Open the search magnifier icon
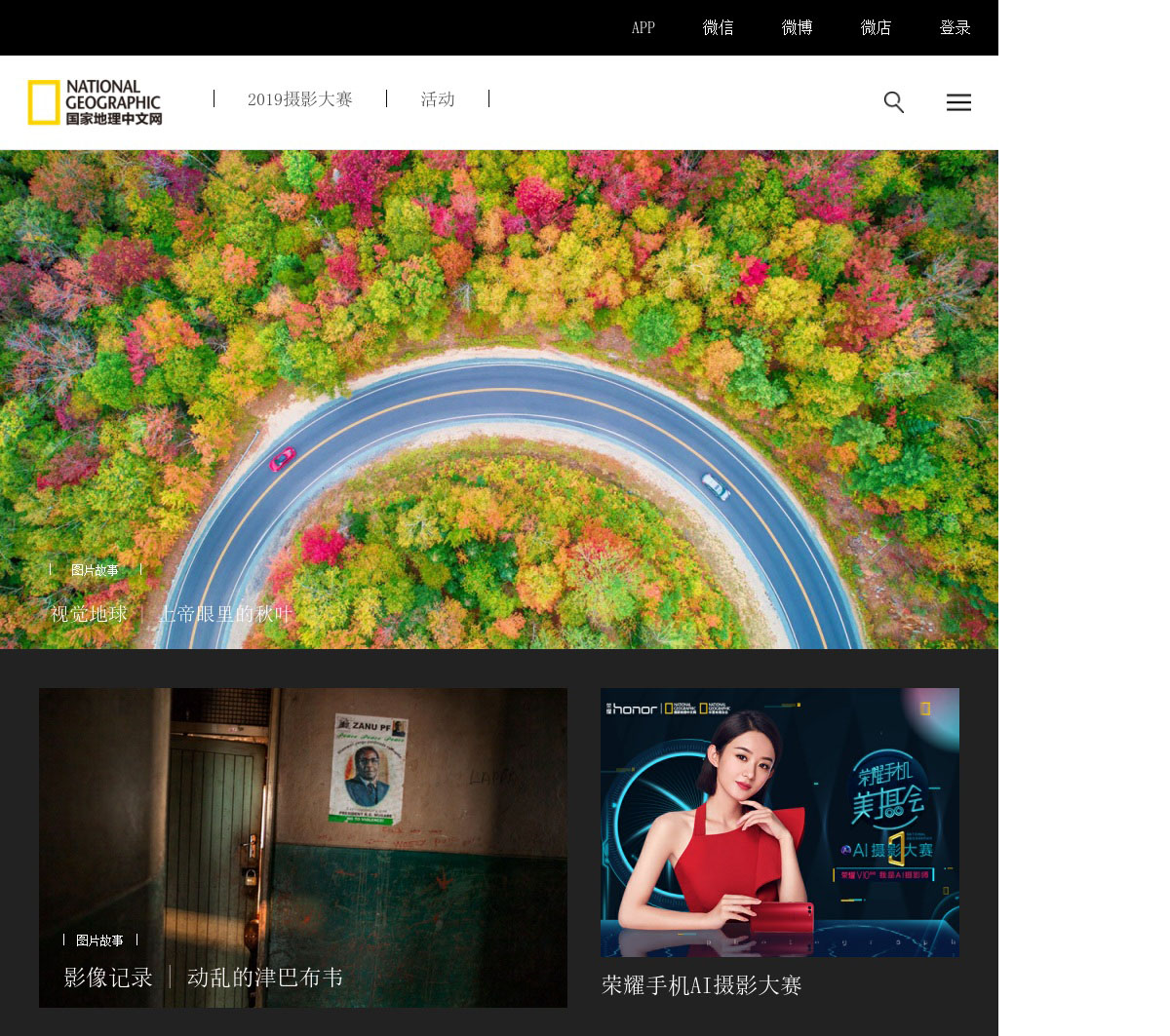Image resolution: width=1170 pixels, height=1036 pixels. point(894,102)
